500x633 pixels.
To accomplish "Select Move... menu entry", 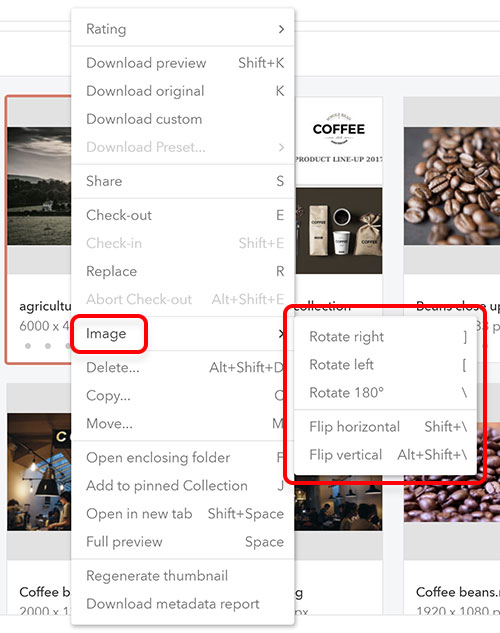I will coord(183,423).
